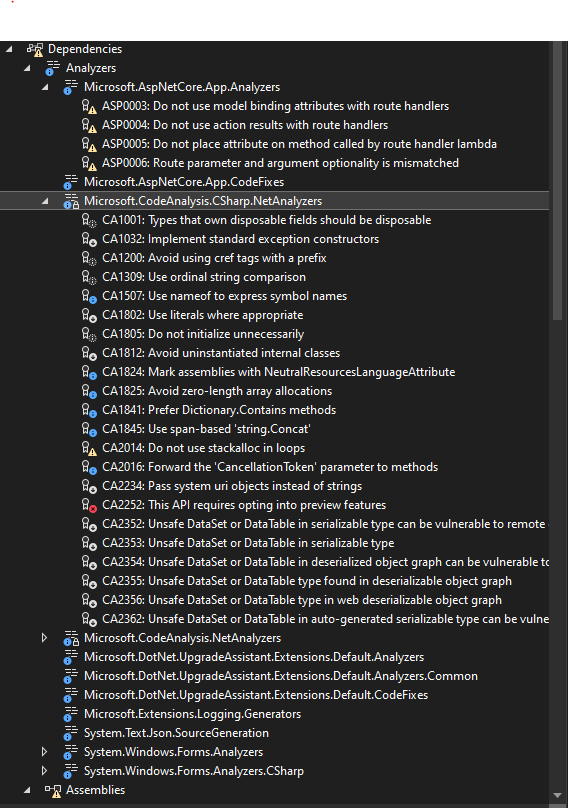Click the CA1507 info rule icon

click(x=89, y=297)
